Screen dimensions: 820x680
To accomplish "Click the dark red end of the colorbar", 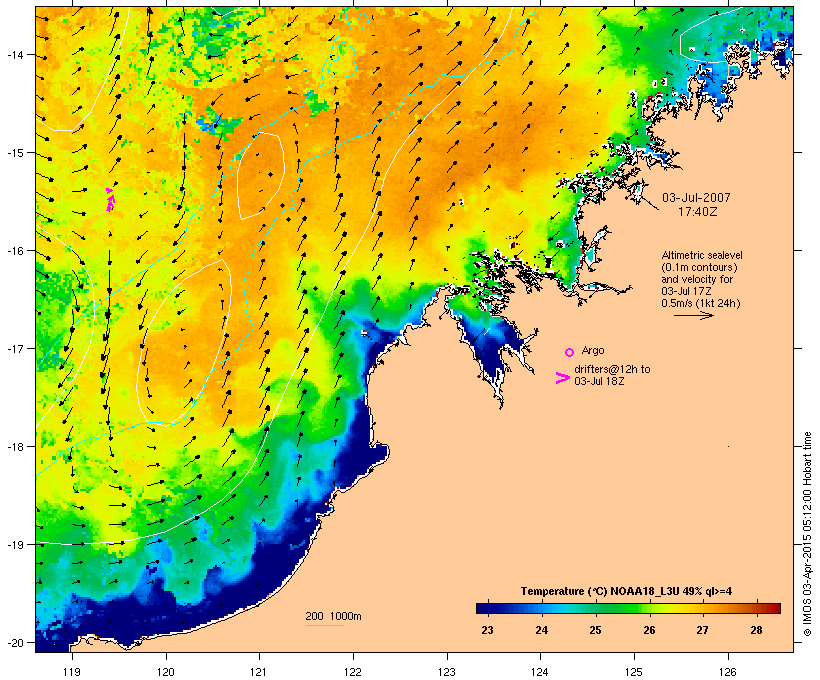I will 774,608.
